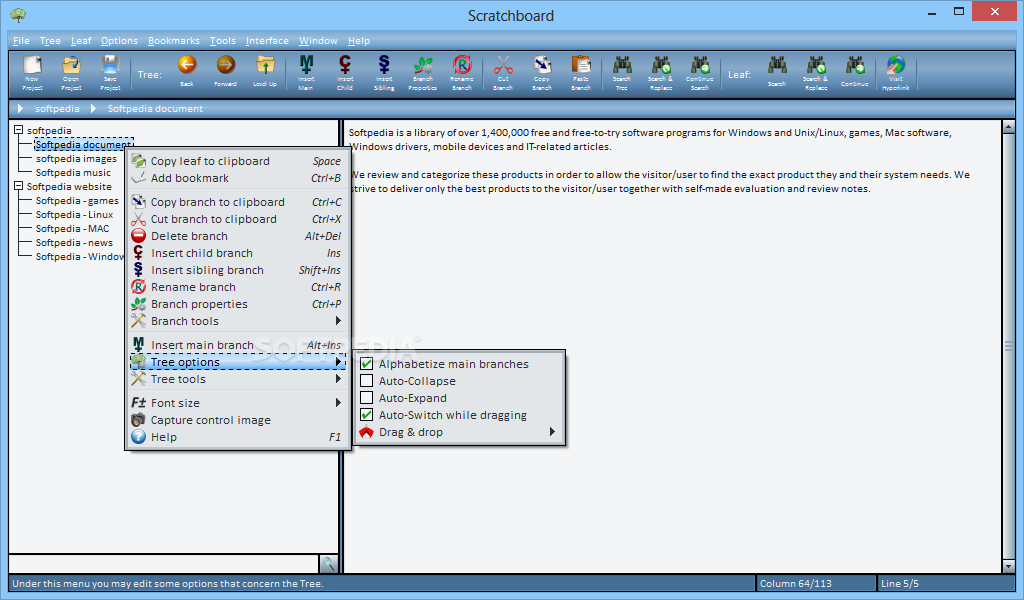Select softpedia images tree item

[76, 159]
